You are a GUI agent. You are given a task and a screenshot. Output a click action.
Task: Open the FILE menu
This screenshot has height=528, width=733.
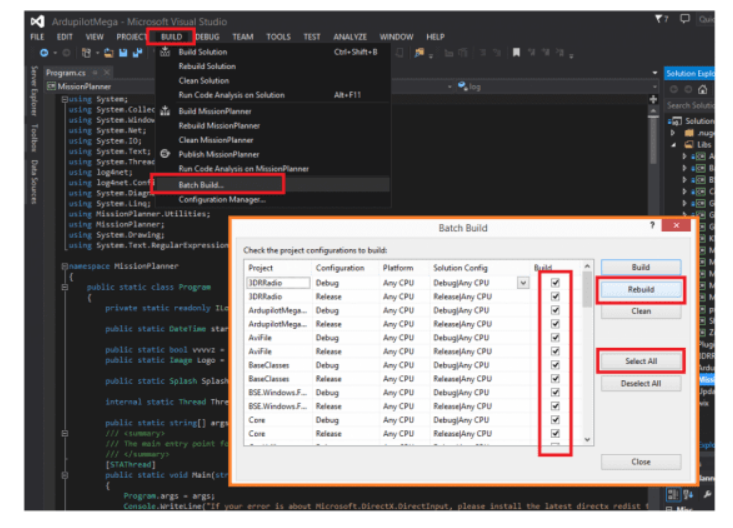tap(37, 36)
